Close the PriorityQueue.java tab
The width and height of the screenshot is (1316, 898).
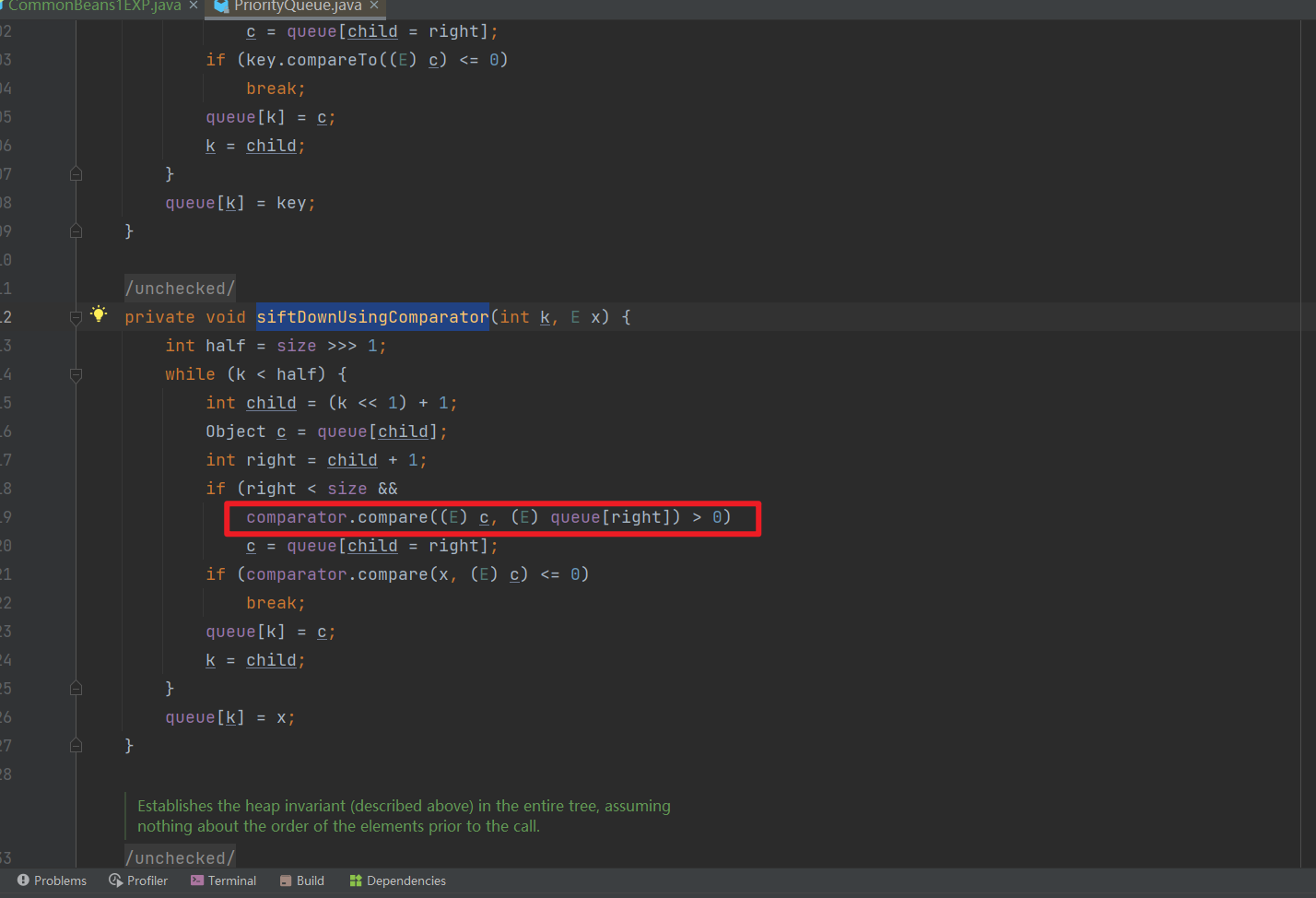click(x=374, y=6)
